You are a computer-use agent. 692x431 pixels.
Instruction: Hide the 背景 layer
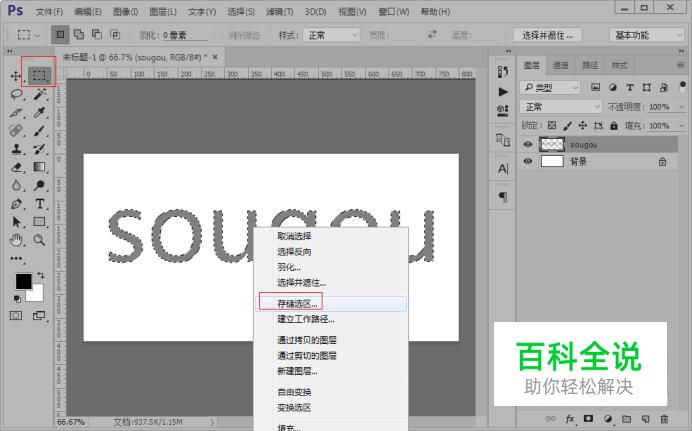coord(528,161)
